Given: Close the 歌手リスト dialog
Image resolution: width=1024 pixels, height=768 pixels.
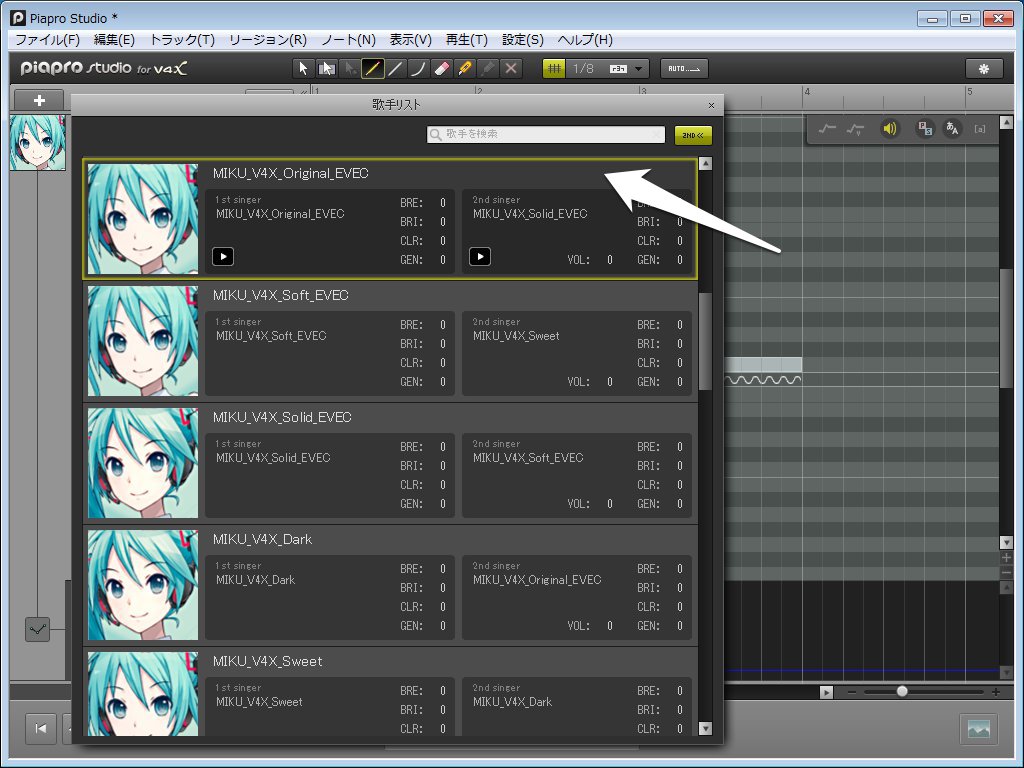Looking at the screenshot, I should [711, 105].
